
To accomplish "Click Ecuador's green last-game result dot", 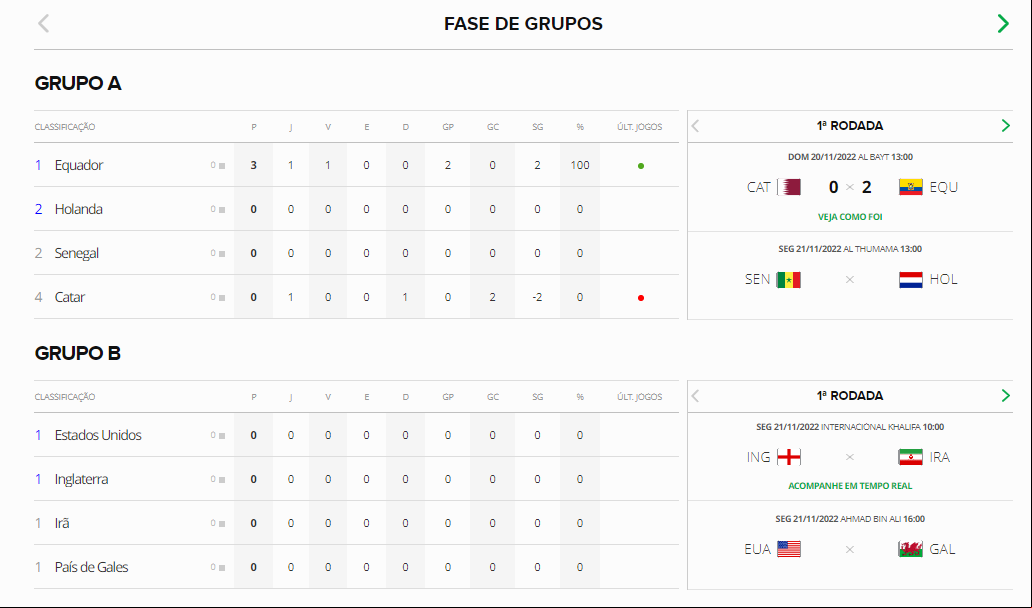I will 640,166.
